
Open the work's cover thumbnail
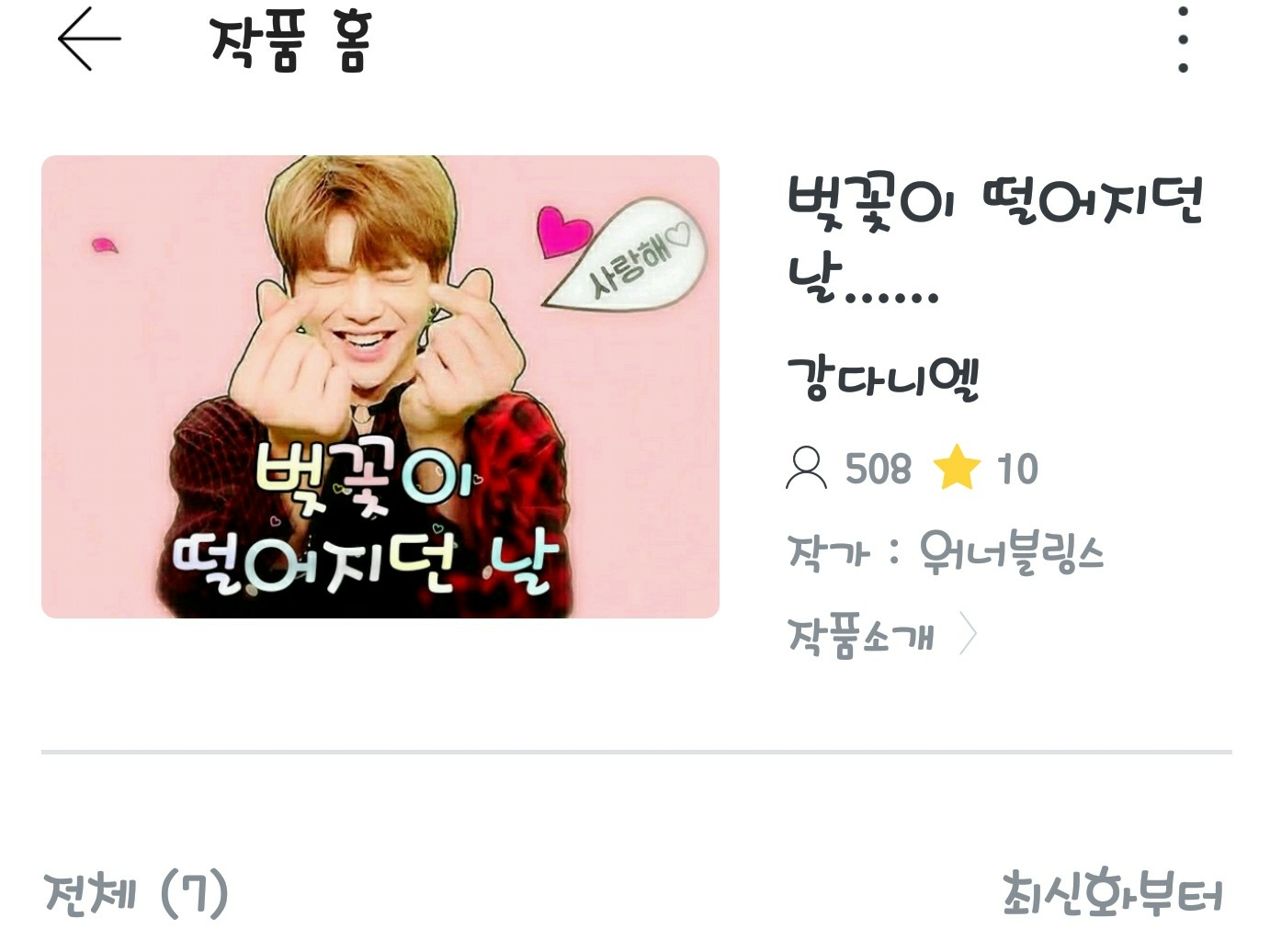[380, 387]
